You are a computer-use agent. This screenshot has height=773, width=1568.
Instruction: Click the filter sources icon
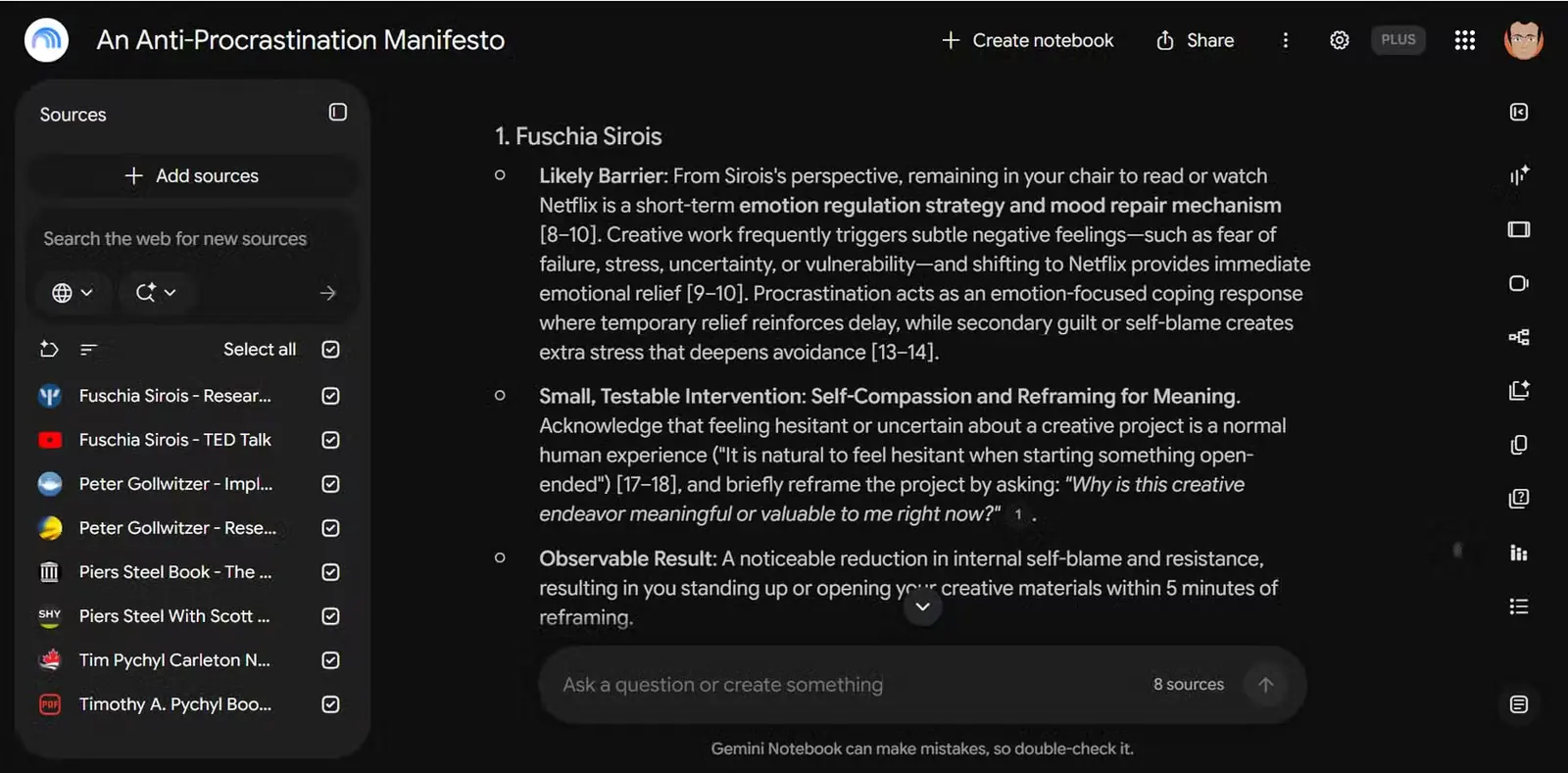(x=88, y=350)
